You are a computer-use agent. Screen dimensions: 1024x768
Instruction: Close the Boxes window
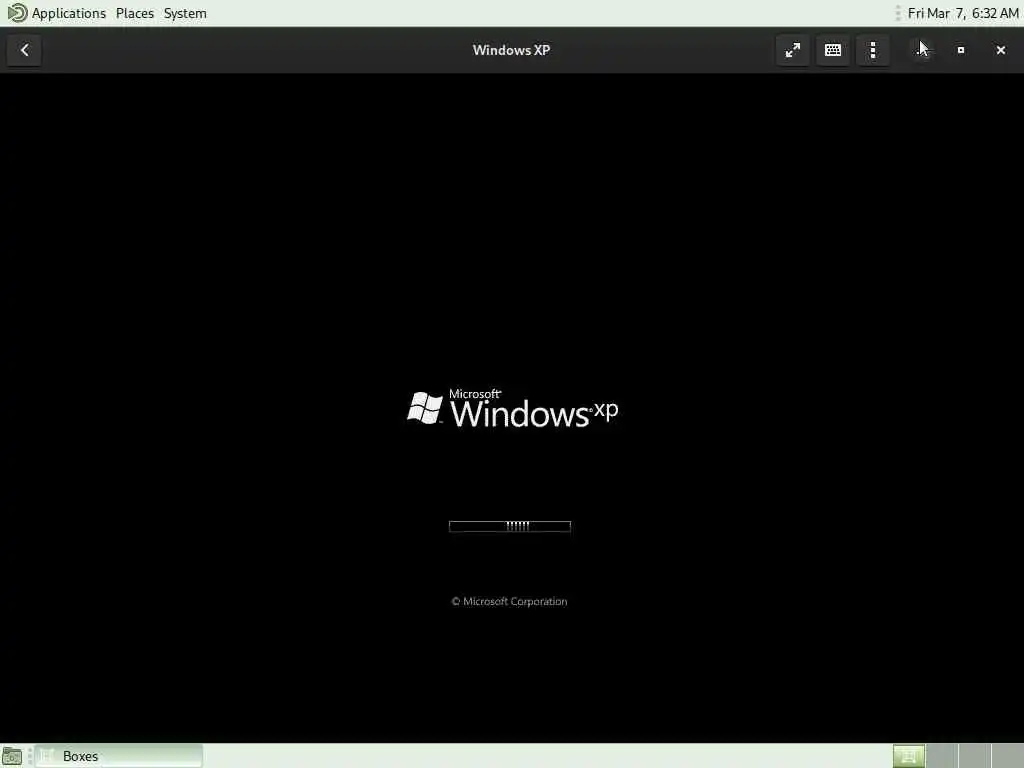click(1000, 50)
